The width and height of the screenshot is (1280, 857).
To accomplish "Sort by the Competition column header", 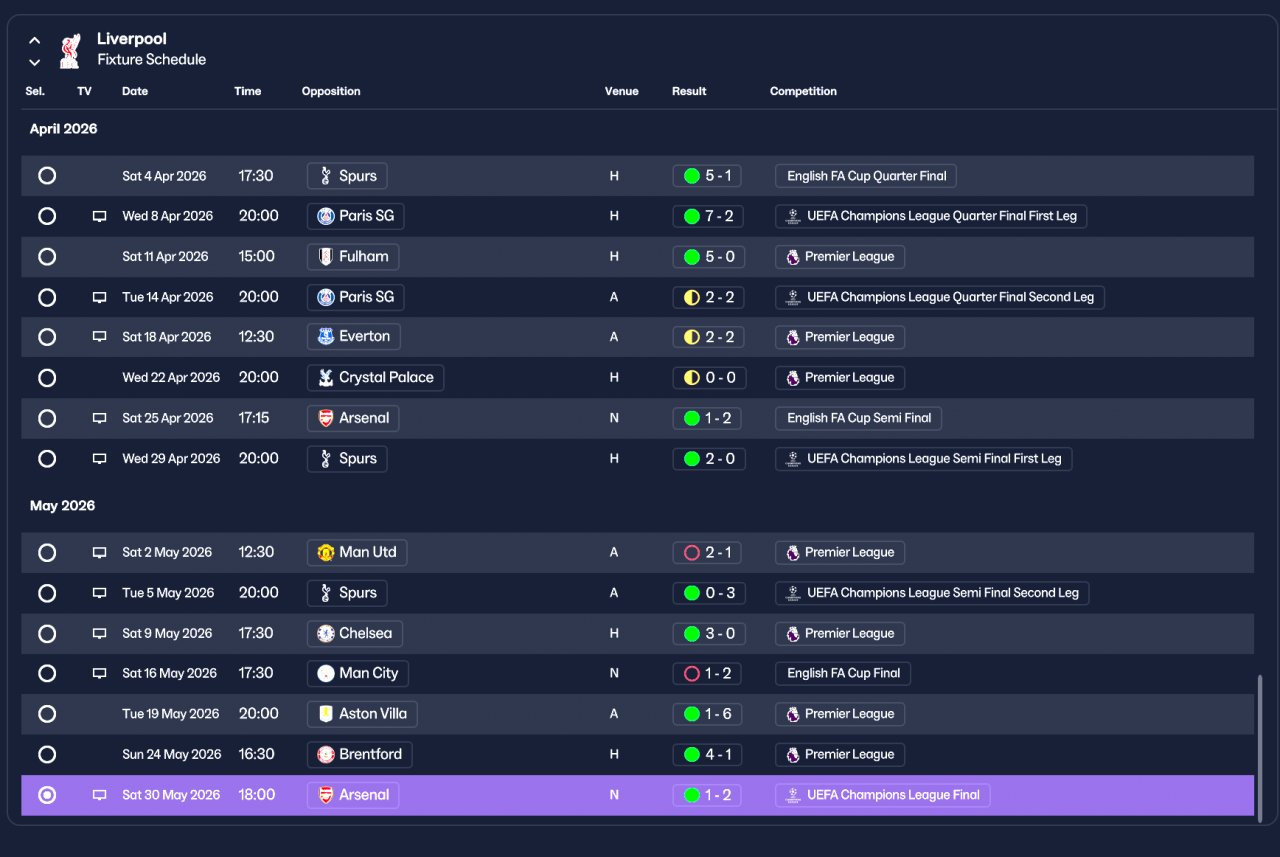I will tap(803, 91).
